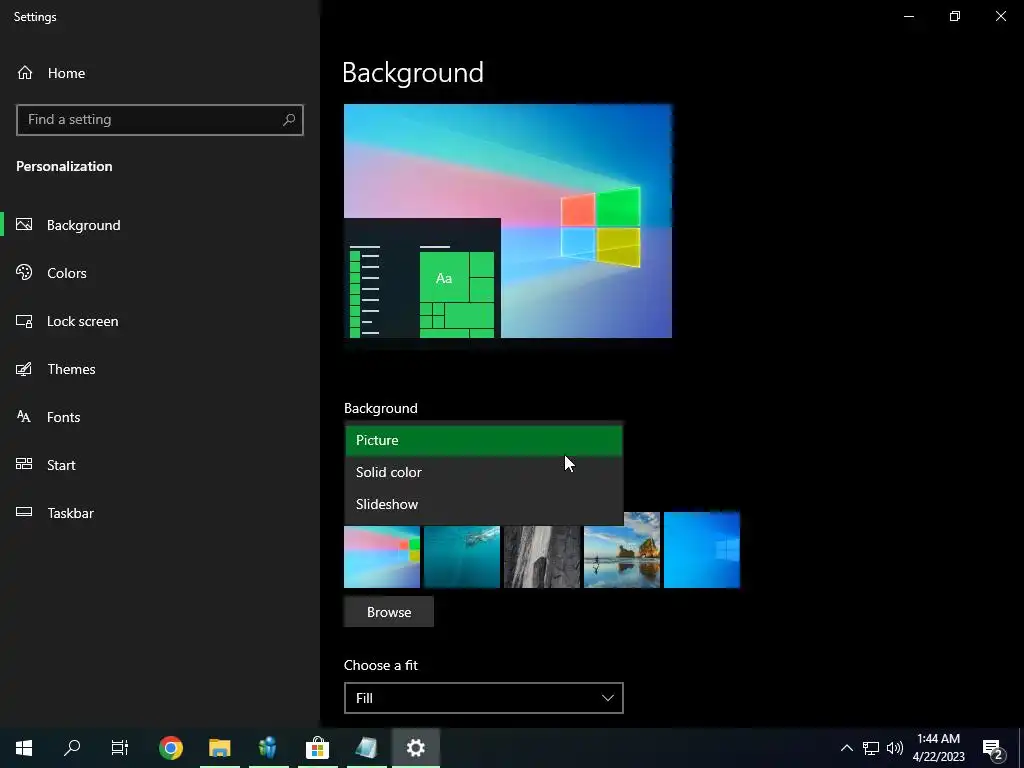Expand the Choose a fit dropdown
This screenshot has width=1024, height=768.
coord(484,698)
